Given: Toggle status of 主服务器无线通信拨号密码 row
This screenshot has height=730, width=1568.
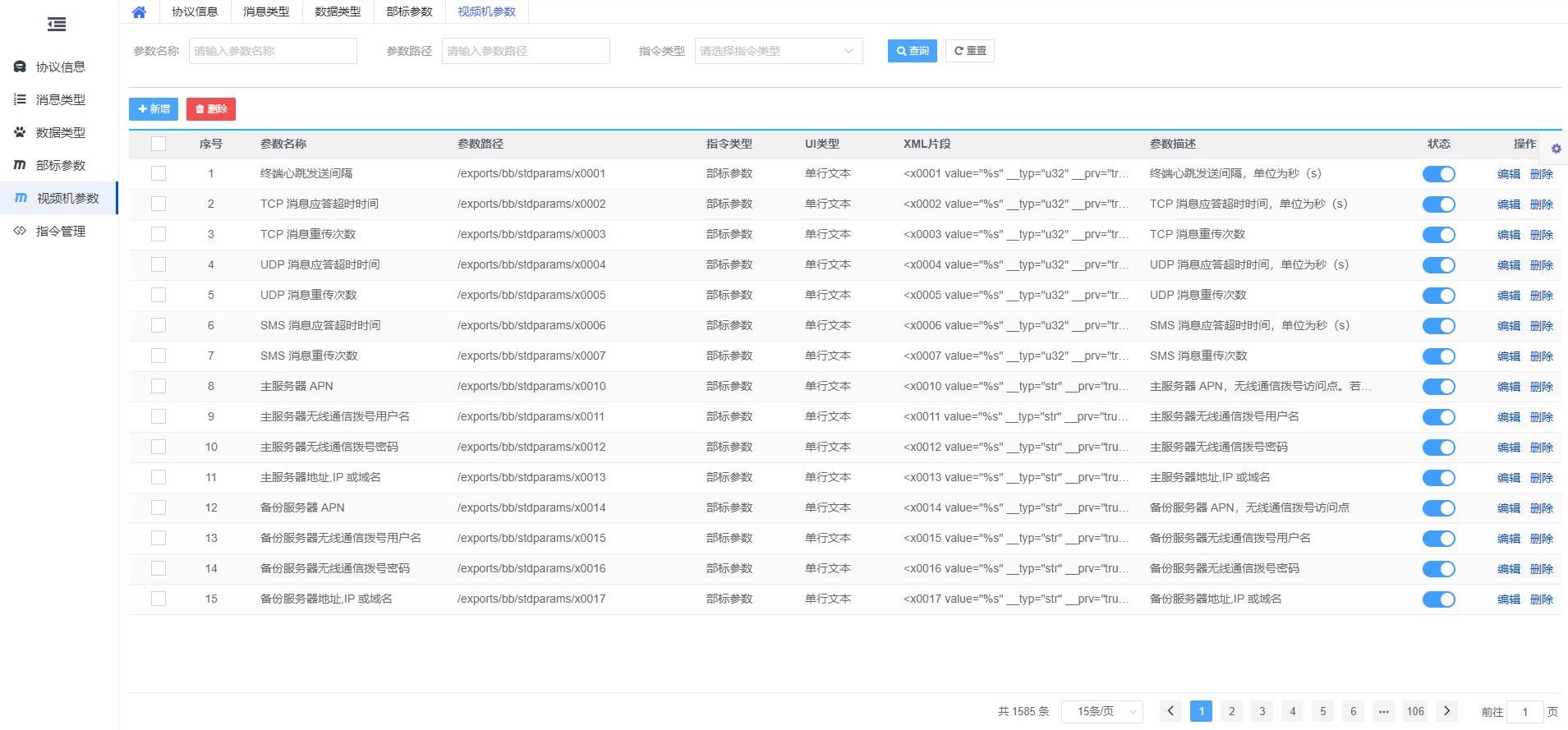Looking at the screenshot, I should click(x=1438, y=448).
